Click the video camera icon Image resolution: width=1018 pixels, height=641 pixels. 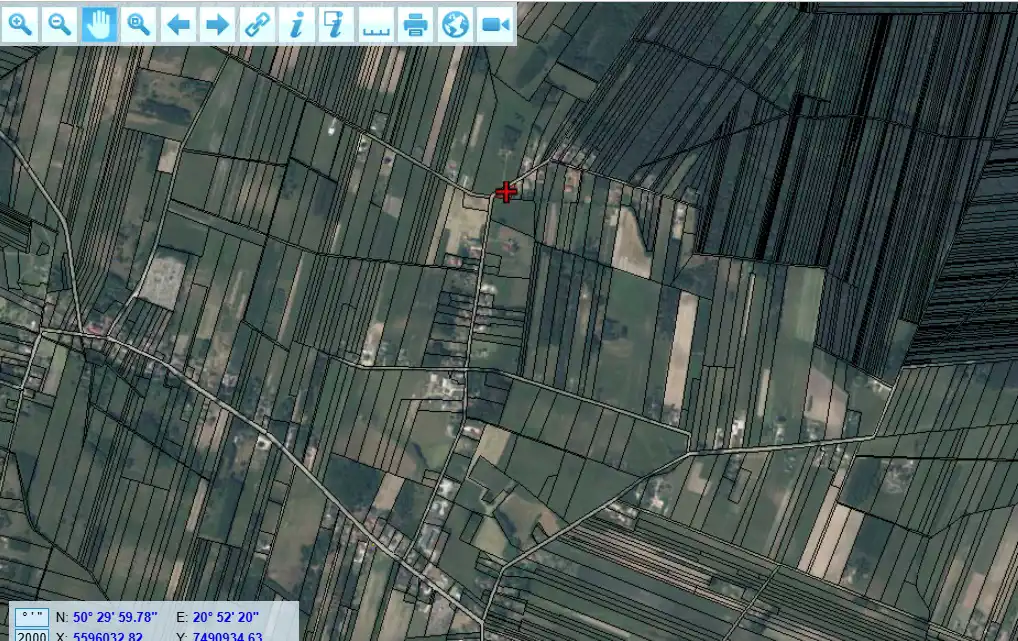[494, 25]
